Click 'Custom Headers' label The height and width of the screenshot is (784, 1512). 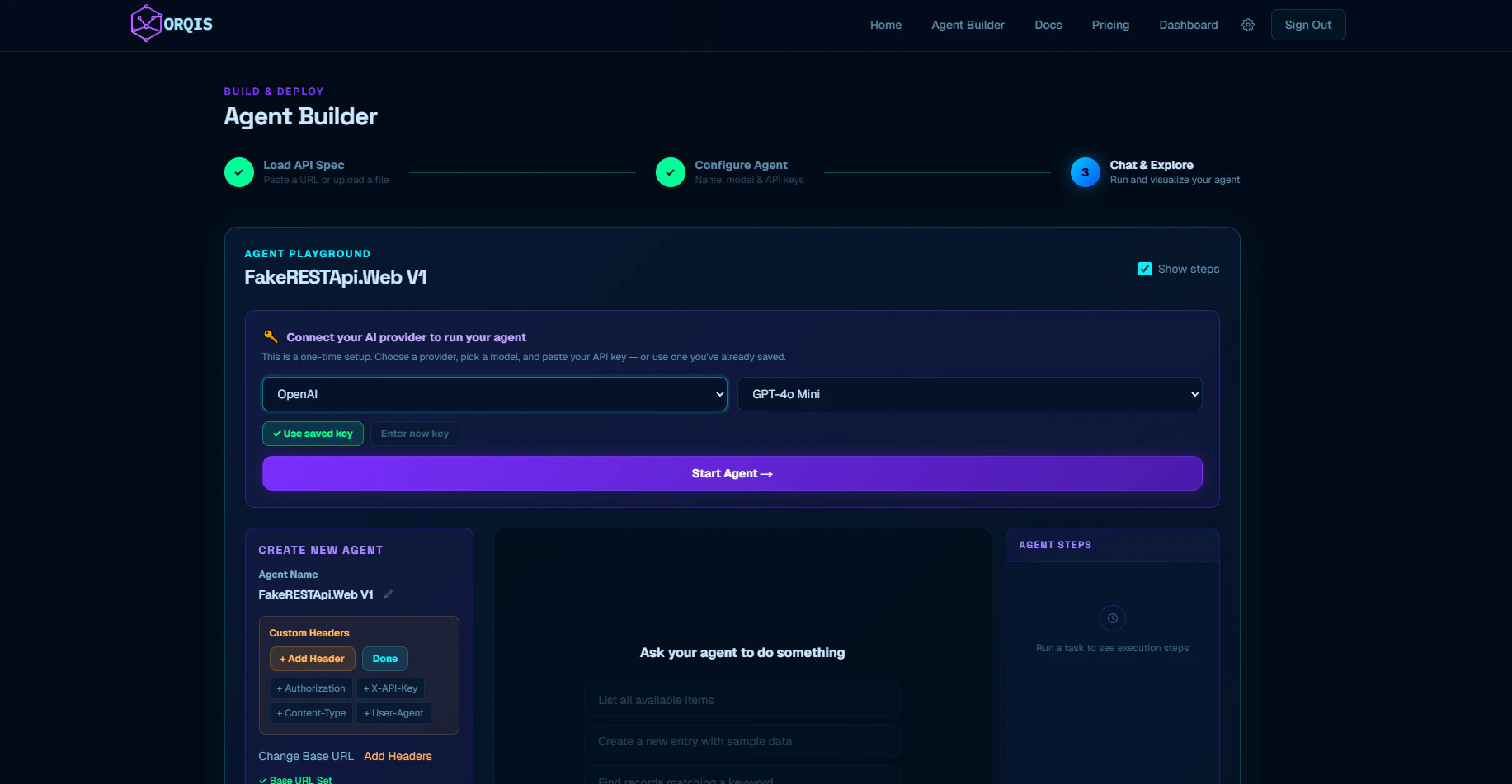(x=309, y=633)
